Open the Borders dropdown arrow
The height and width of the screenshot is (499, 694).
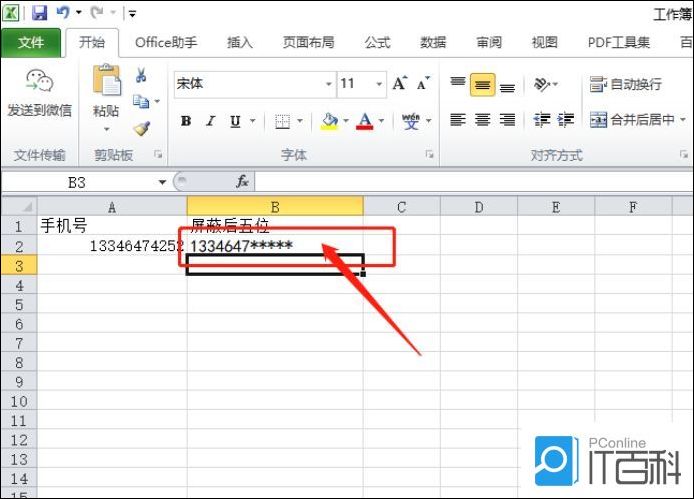(x=300, y=121)
